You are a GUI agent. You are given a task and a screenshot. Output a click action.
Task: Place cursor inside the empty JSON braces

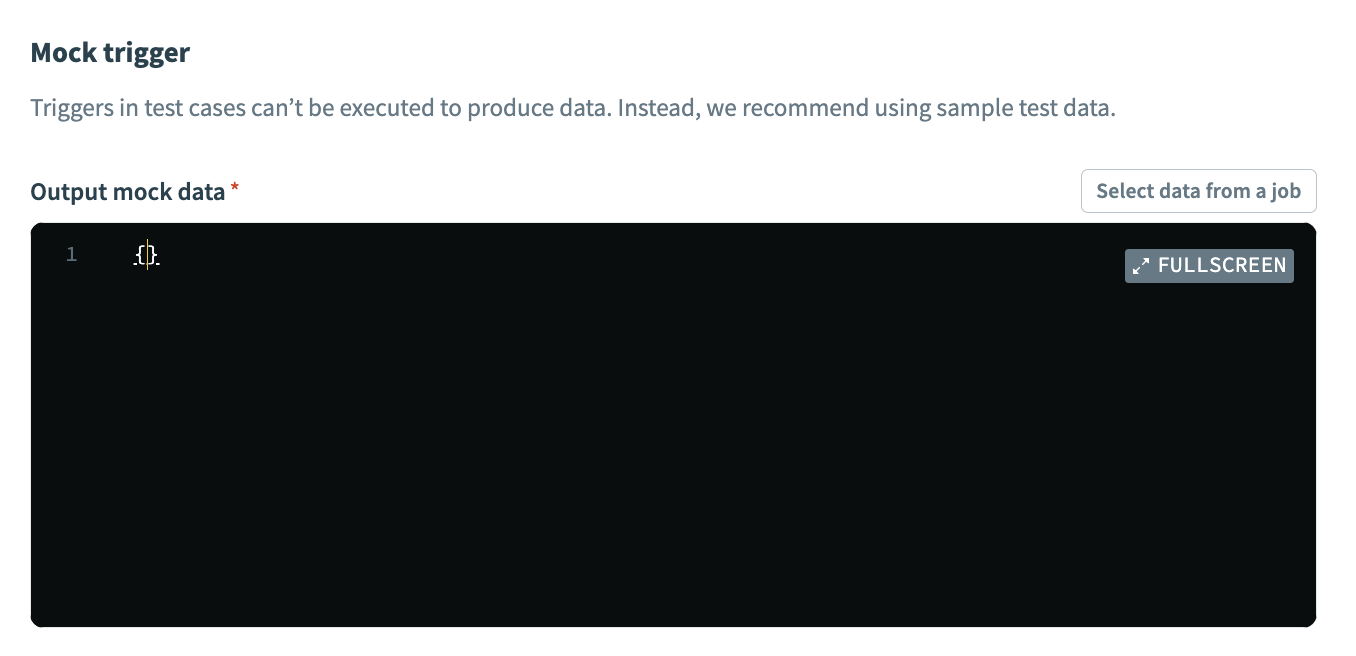[146, 256]
